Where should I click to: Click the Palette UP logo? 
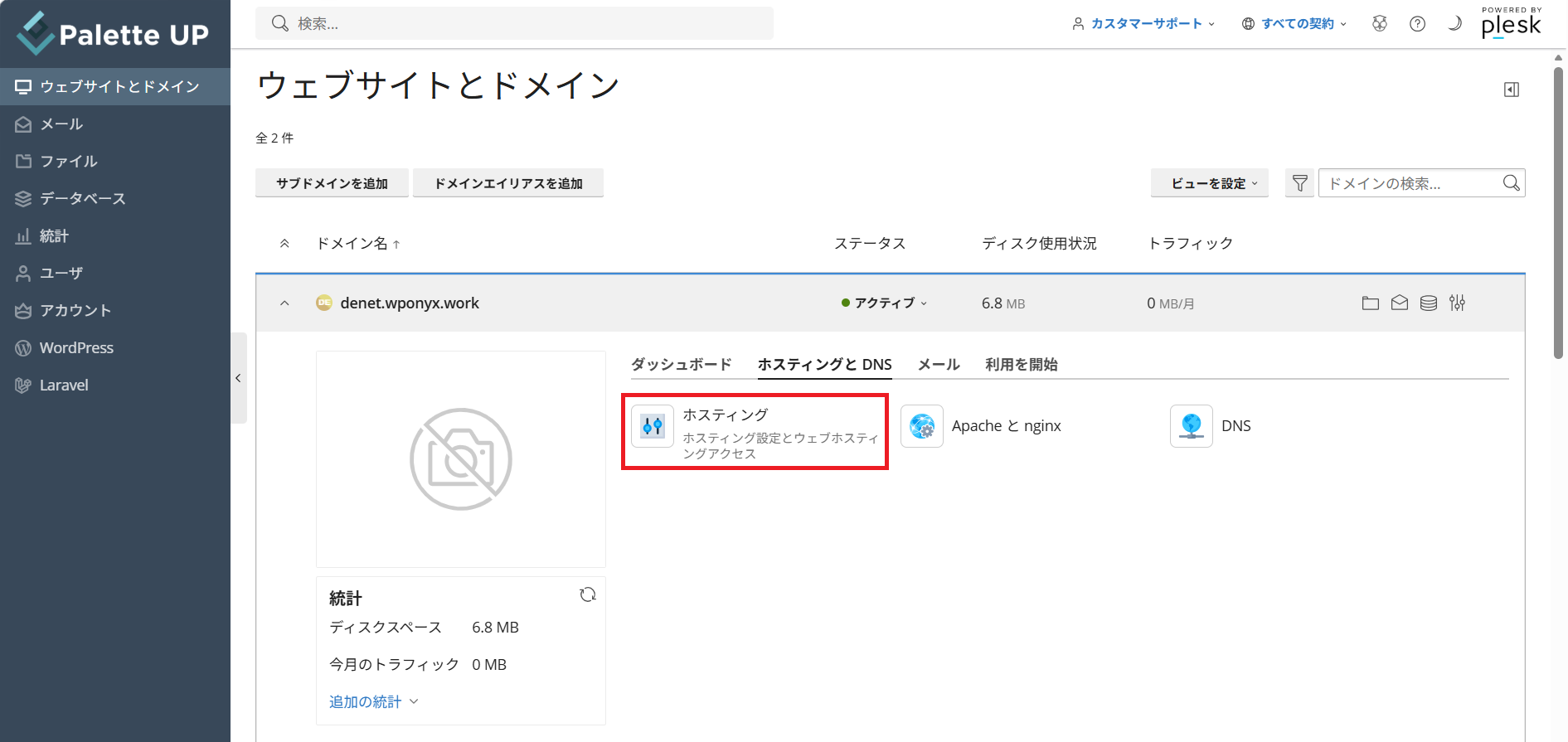tap(114, 34)
